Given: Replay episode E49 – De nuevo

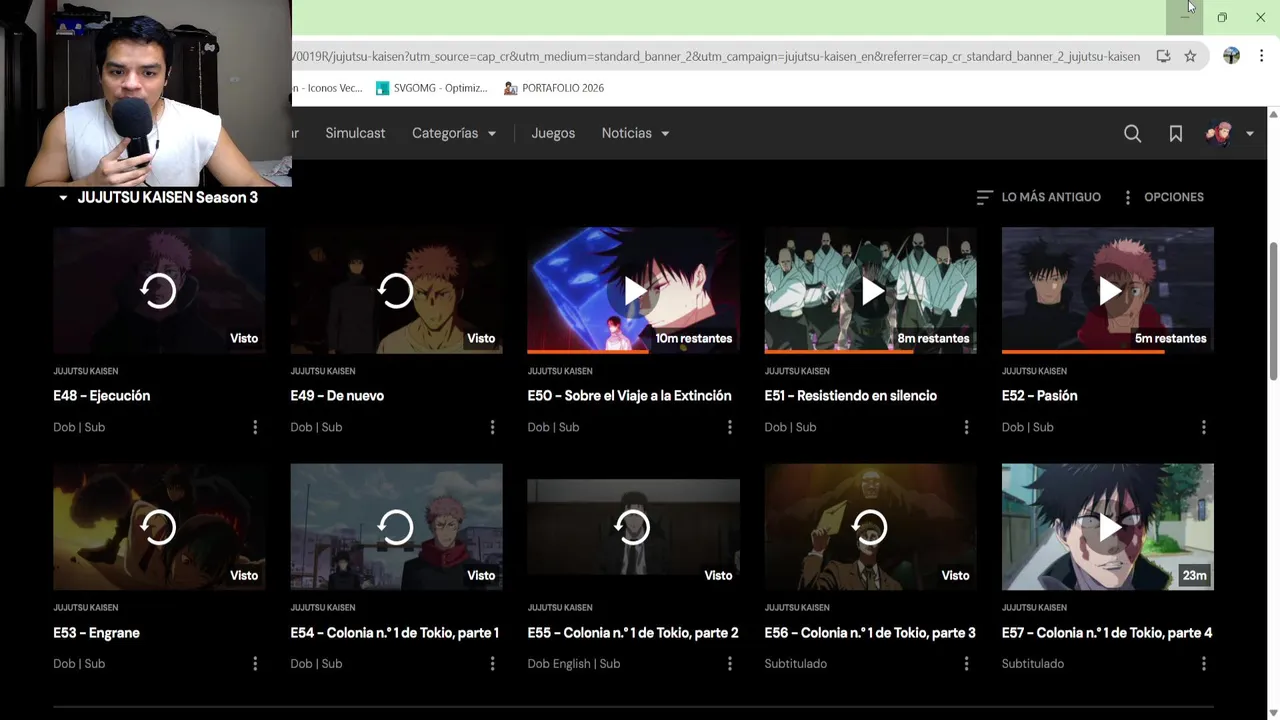Looking at the screenshot, I should [396, 291].
